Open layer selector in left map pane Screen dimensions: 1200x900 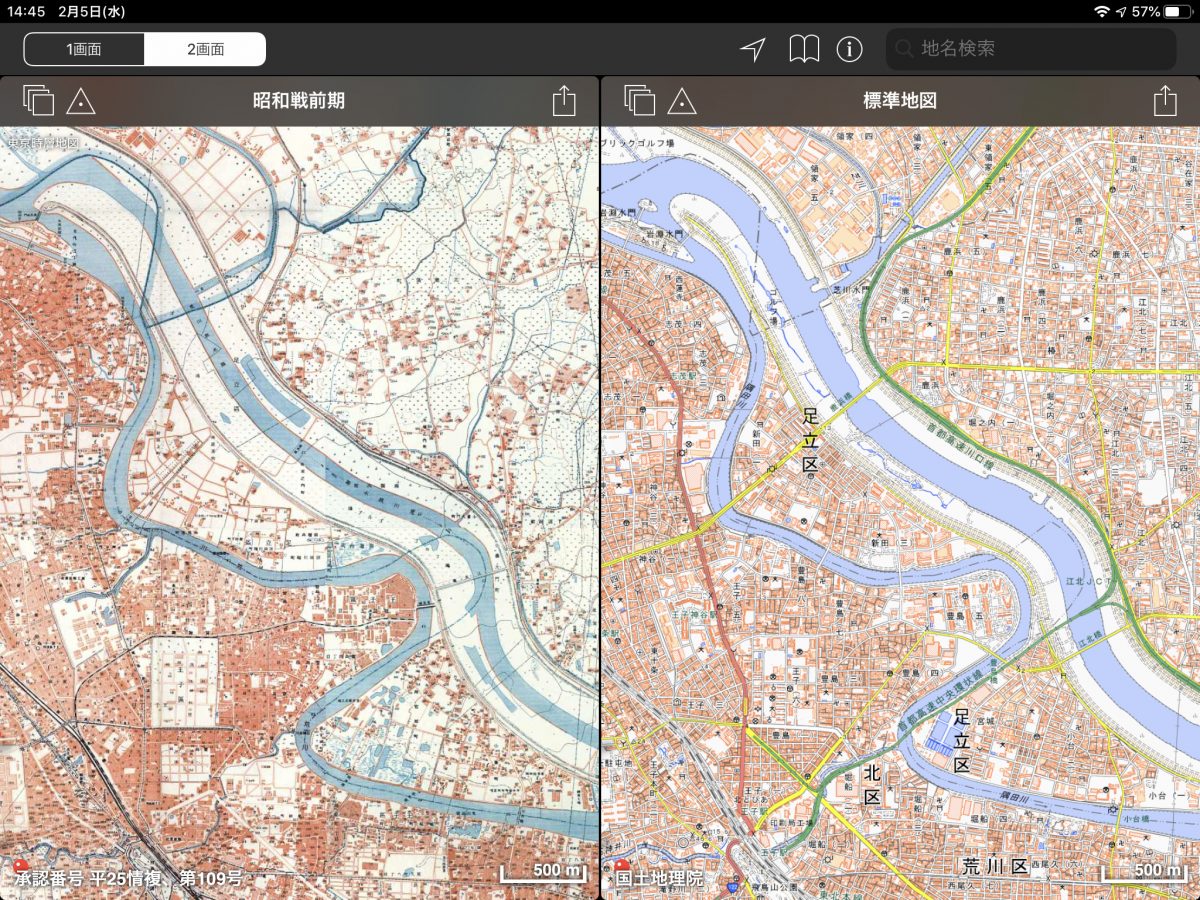click(x=38, y=100)
